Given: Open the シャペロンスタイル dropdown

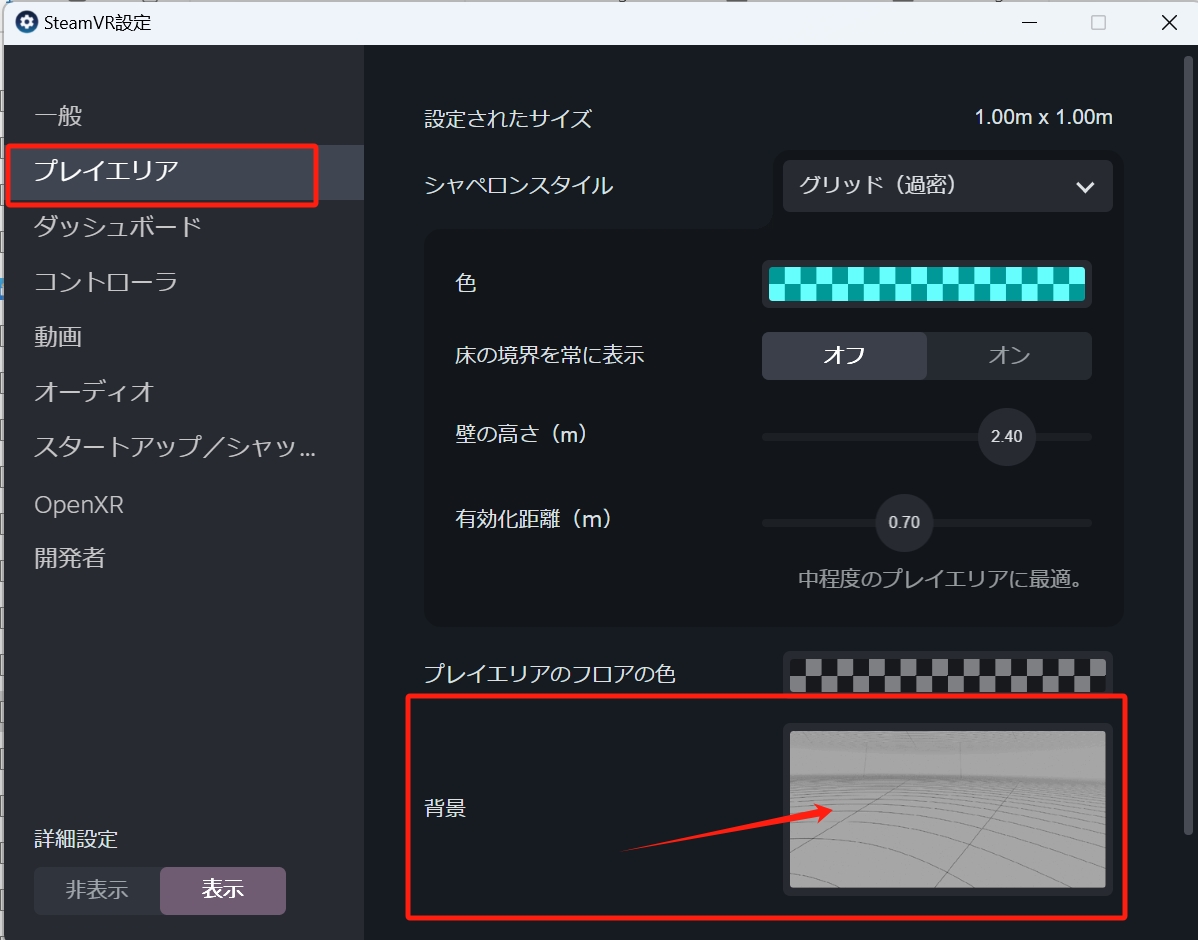Looking at the screenshot, I should point(947,186).
